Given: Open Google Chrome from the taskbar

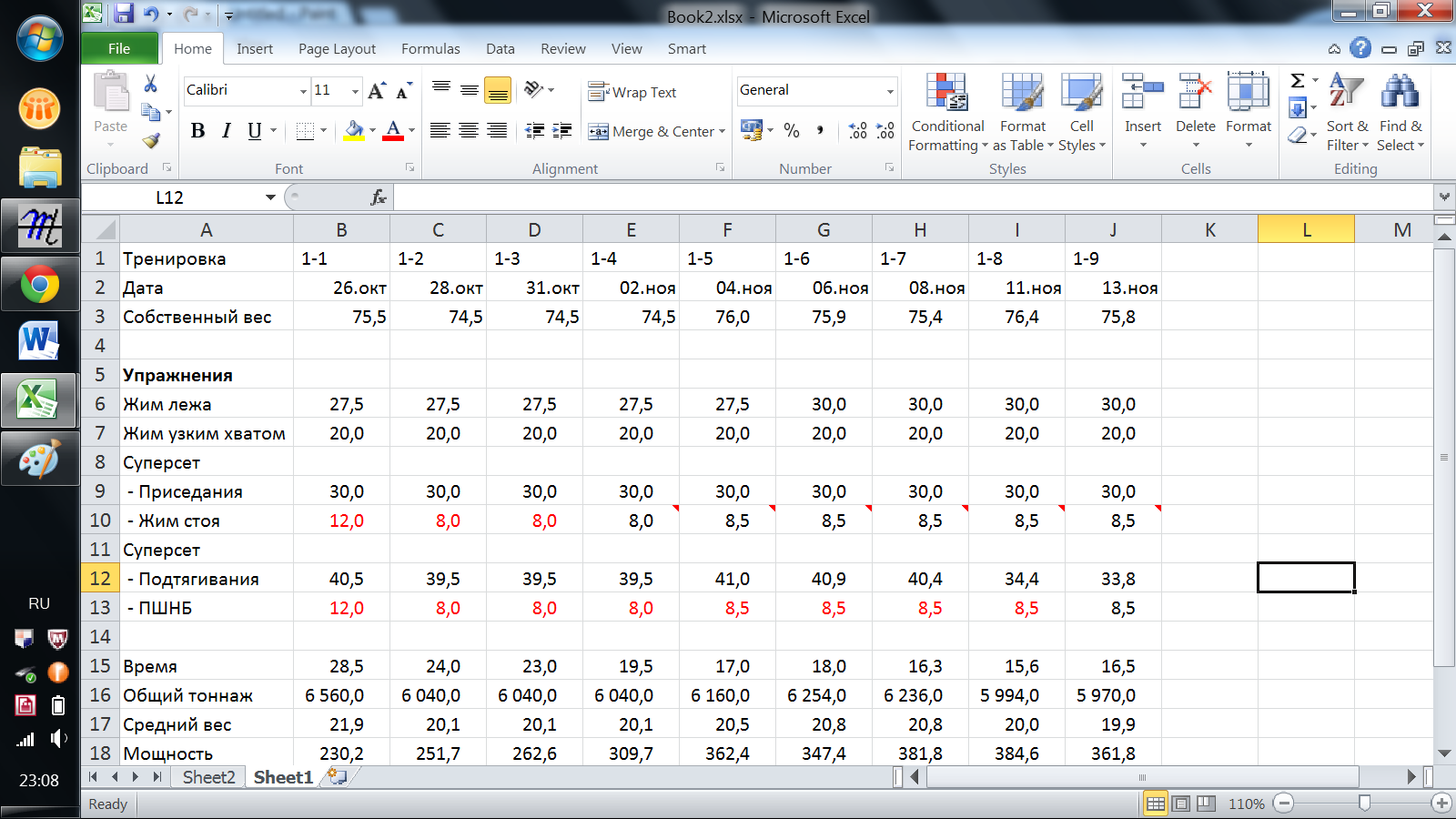Looking at the screenshot, I should [x=39, y=286].
